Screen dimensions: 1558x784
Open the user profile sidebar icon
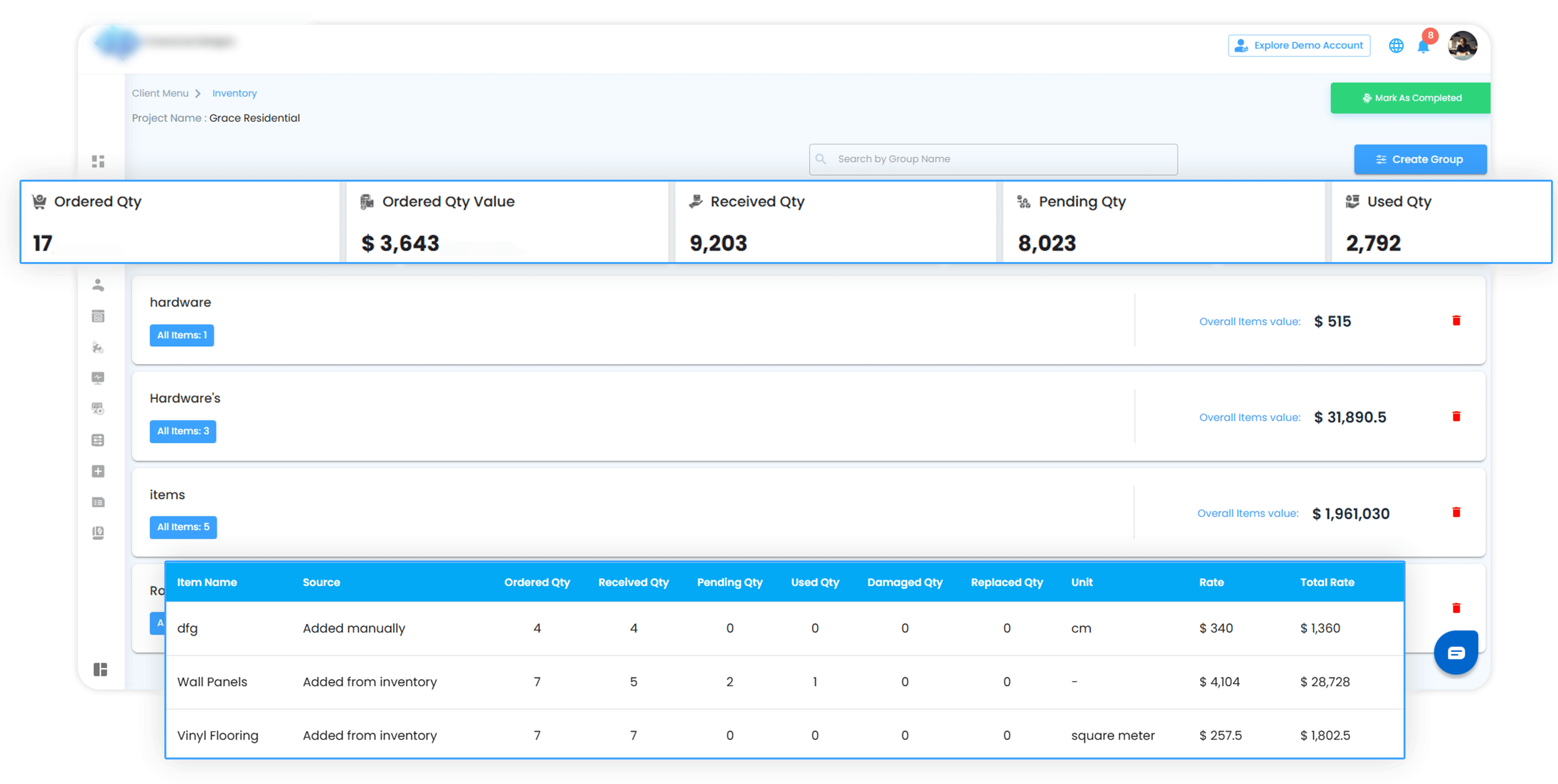(98, 285)
